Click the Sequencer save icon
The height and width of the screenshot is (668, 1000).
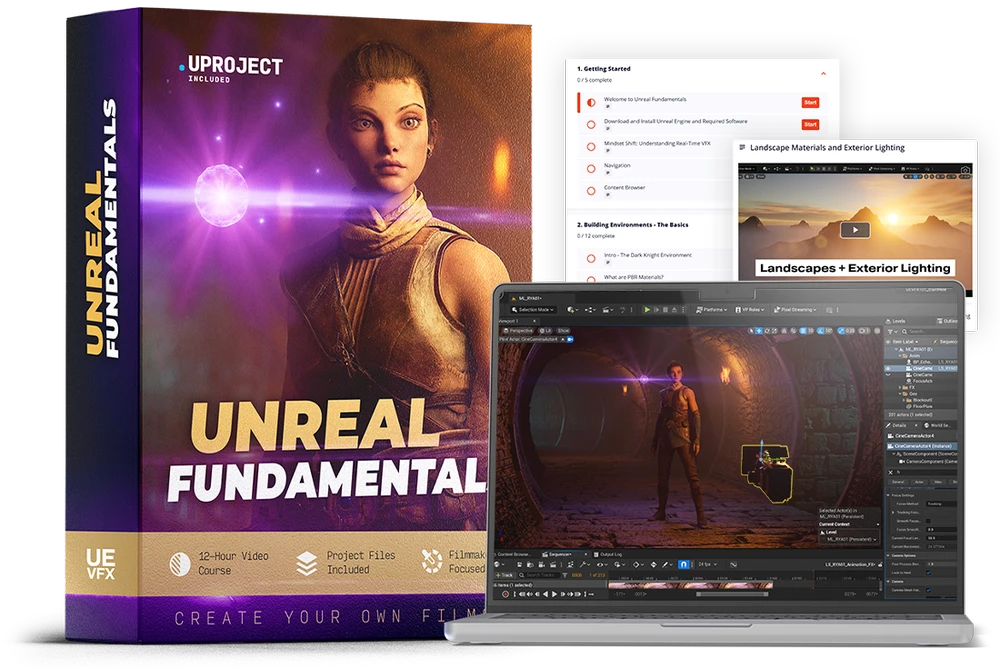click(520, 565)
